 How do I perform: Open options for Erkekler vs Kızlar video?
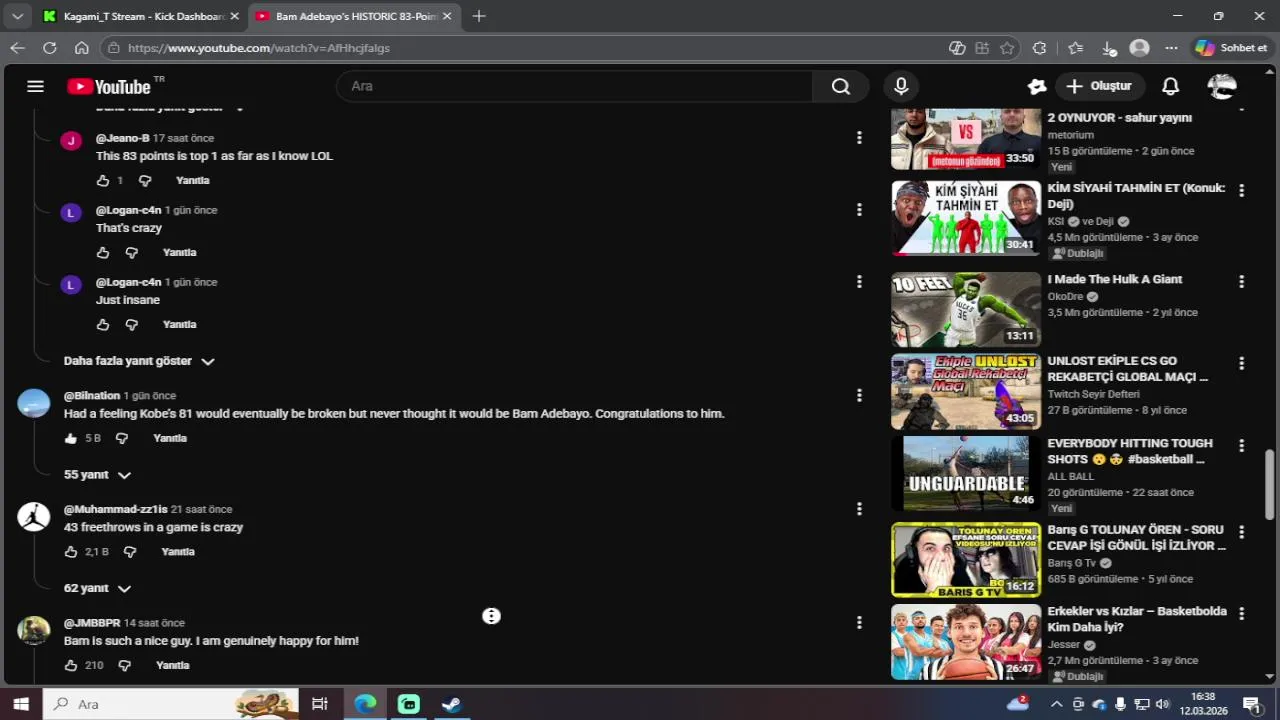tap(1241, 613)
